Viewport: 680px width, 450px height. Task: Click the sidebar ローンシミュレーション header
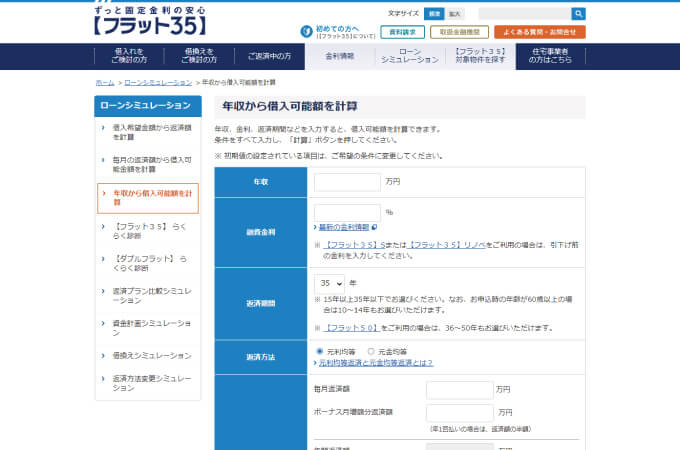coord(148,106)
